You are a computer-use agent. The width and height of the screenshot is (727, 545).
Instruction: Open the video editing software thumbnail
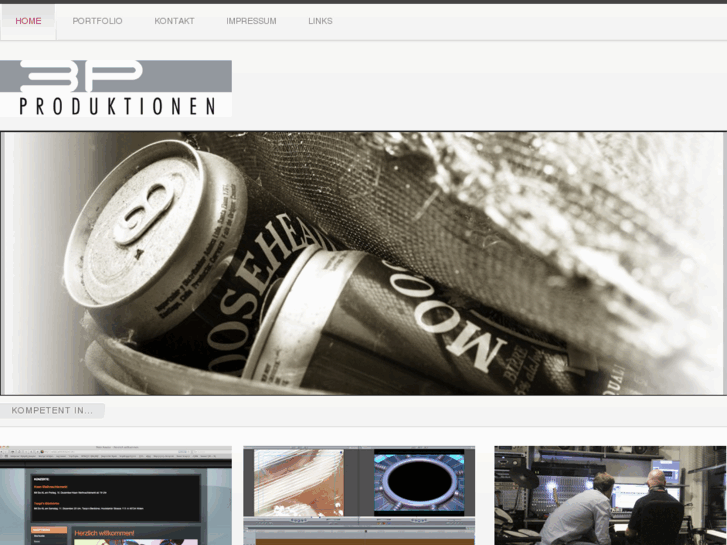pos(359,495)
